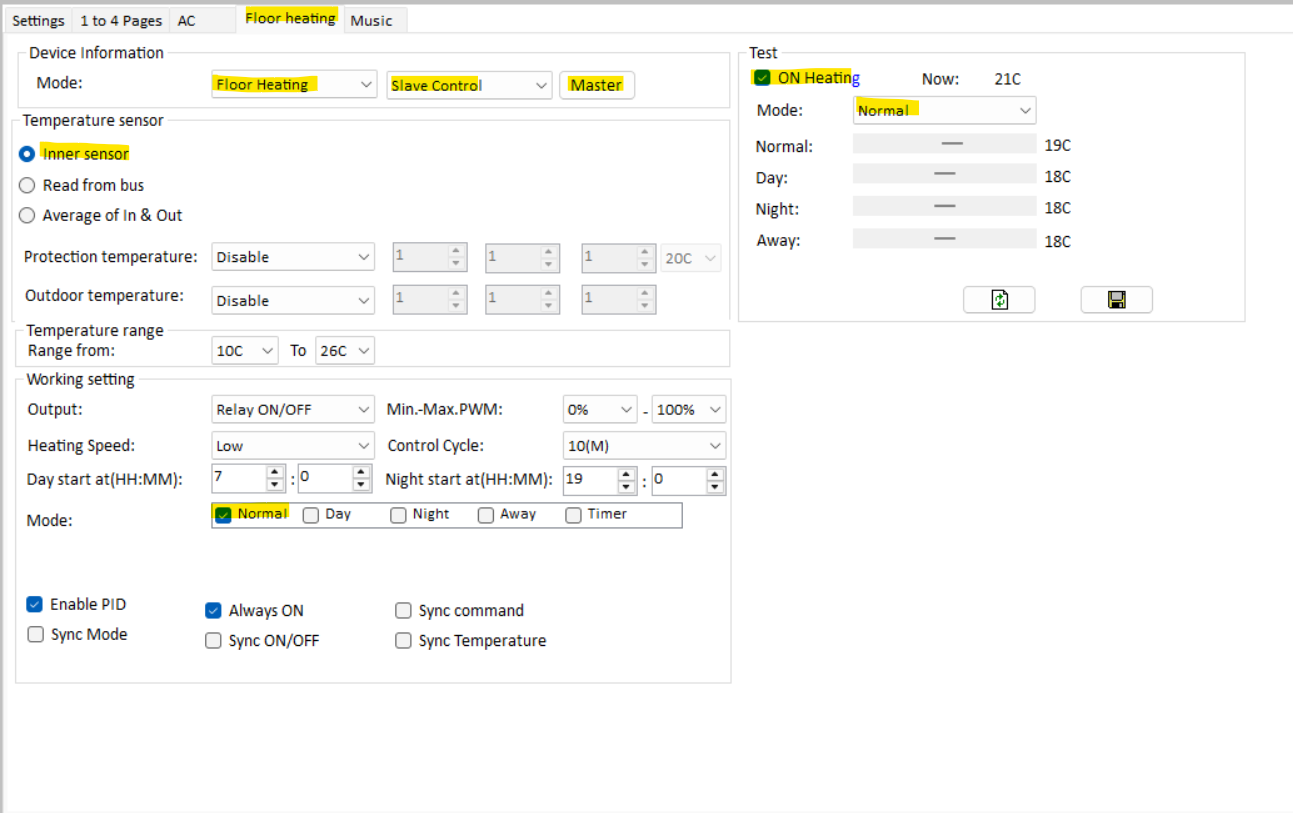The height and width of the screenshot is (813, 1293).
Task: Click the refresh icon button in Test panel
Action: [x=998, y=300]
